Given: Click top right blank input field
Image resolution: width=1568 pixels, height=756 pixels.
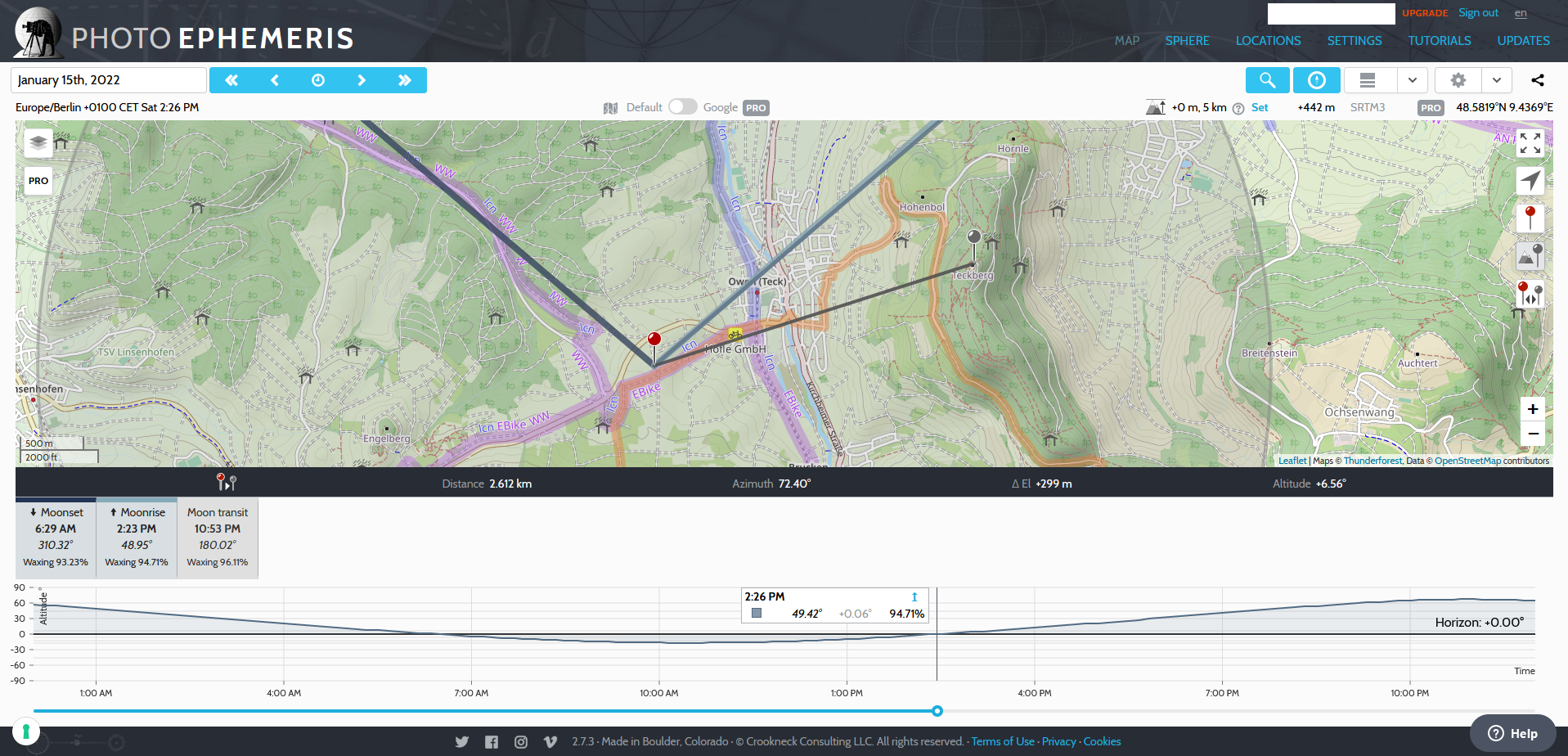Looking at the screenshot, I should [x=1331, y=13].
